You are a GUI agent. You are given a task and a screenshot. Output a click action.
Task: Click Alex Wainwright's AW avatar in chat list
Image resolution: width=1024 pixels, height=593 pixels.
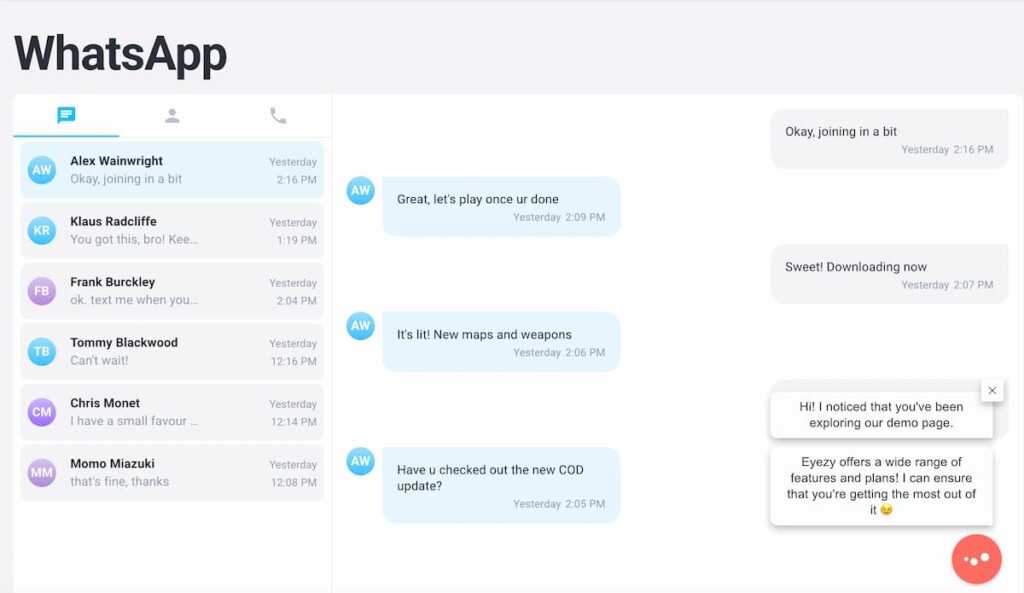(42, 170)
